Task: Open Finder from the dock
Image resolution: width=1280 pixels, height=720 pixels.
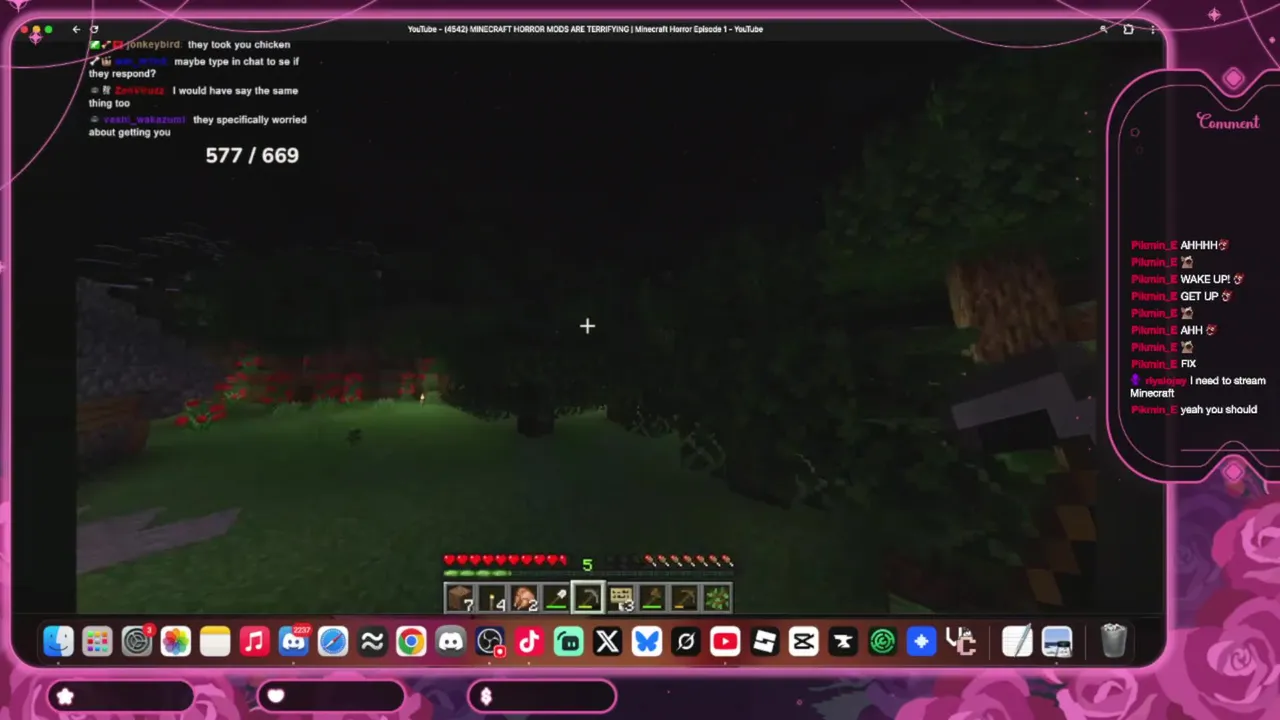Action: click(58, 641)
